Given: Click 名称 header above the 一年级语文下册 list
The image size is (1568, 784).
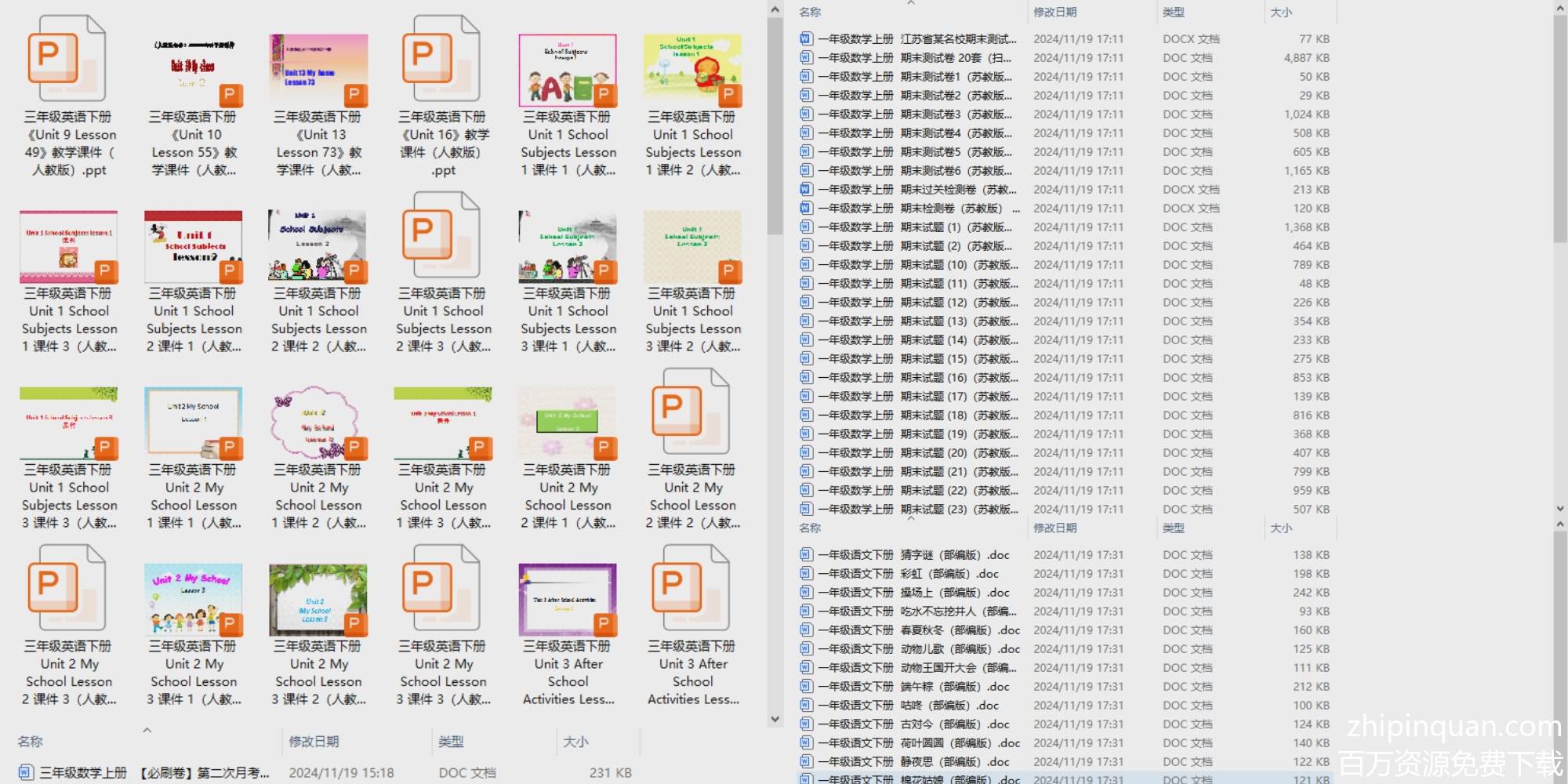Looking at the screenshot, I should 810,528.
